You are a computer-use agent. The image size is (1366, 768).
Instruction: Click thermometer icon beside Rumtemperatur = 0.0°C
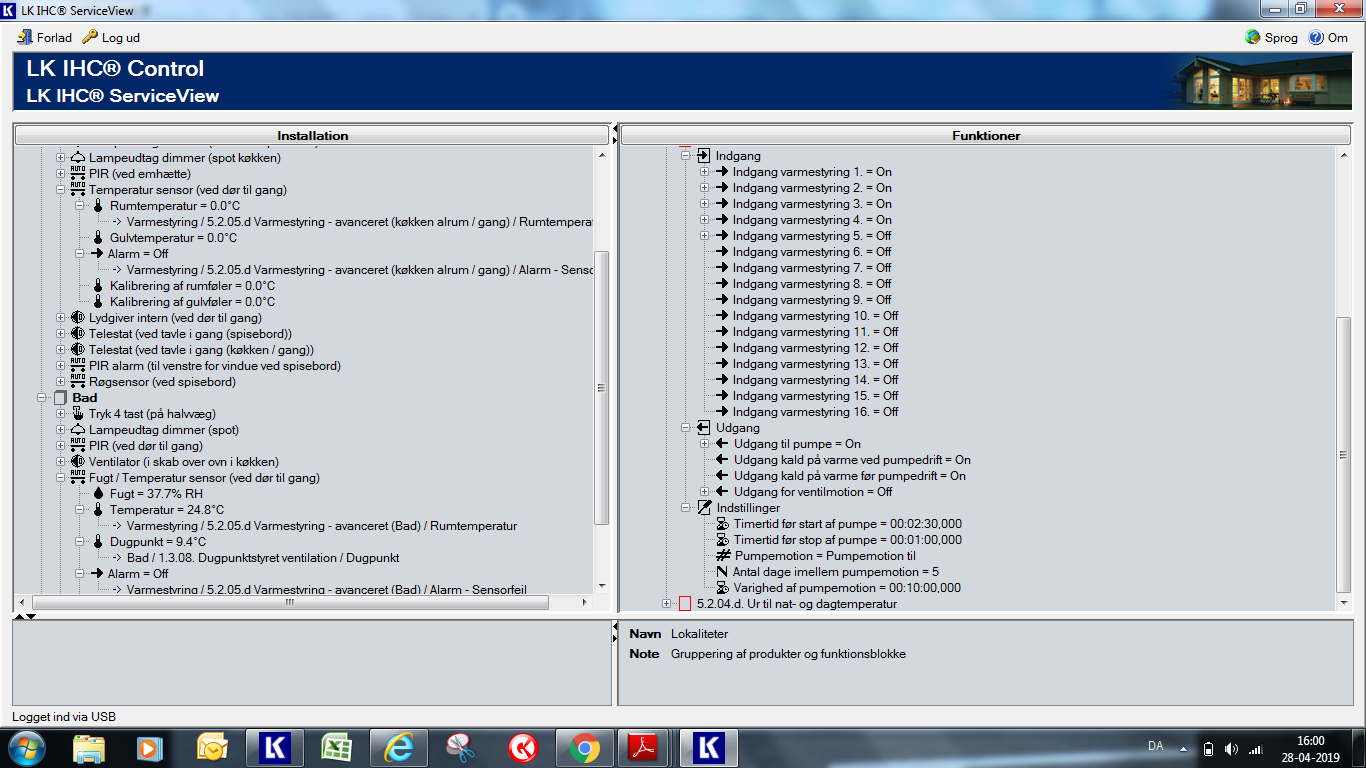pyautogui.click(x=98, y=206)
